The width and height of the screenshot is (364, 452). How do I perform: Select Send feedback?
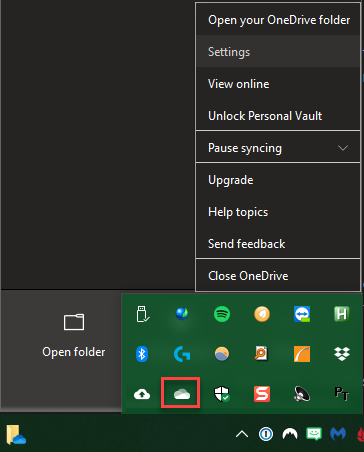[278, 244]
